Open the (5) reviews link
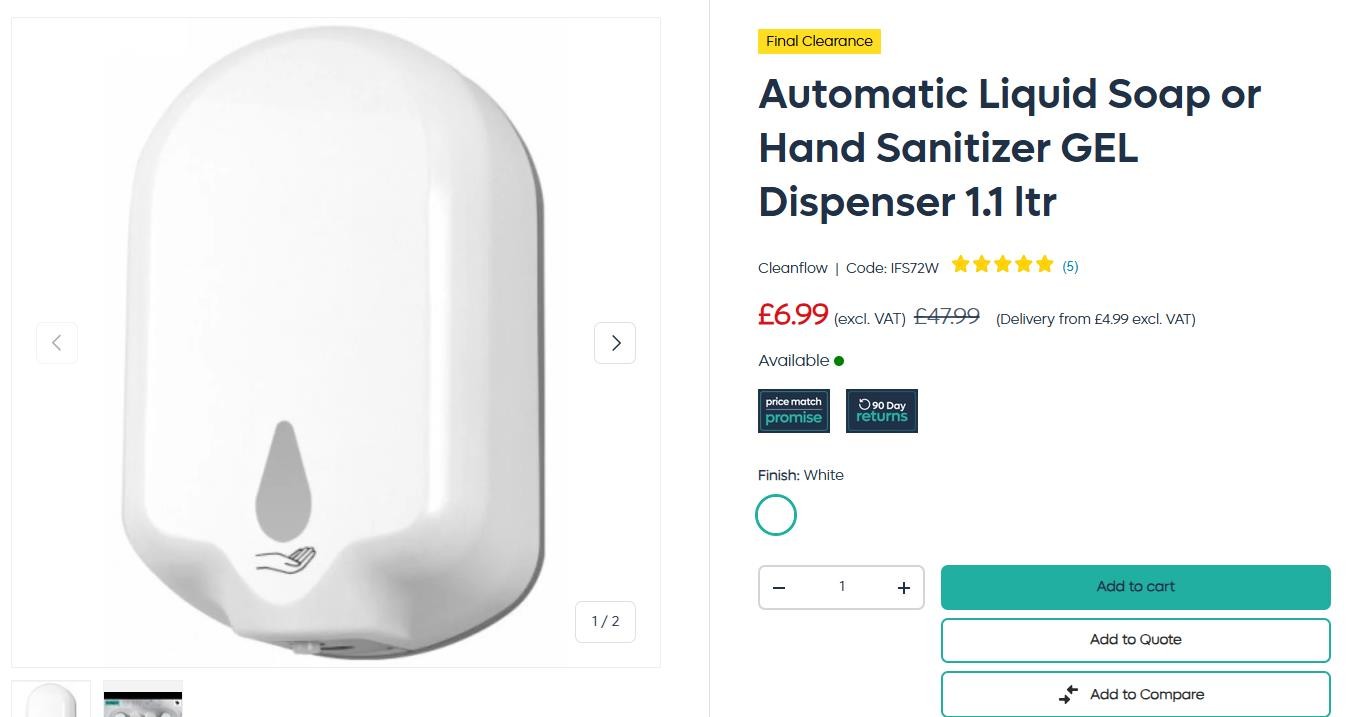This screenshot has width=1353, height=717. point(1070,266)
